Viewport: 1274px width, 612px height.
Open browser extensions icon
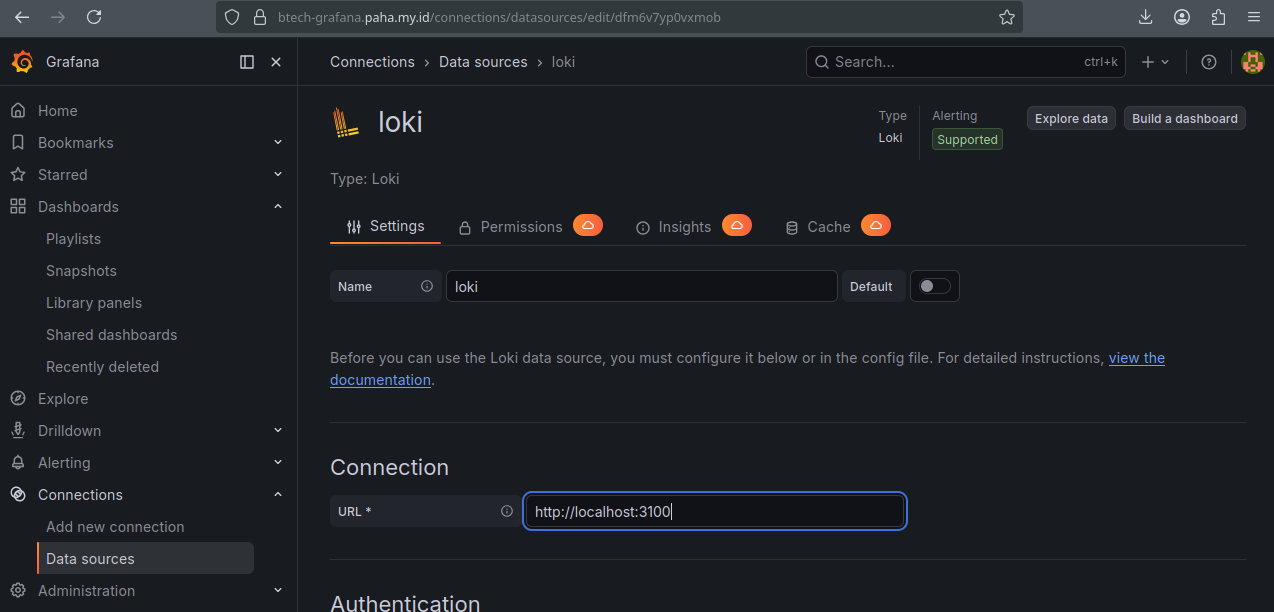(1218, 17)
